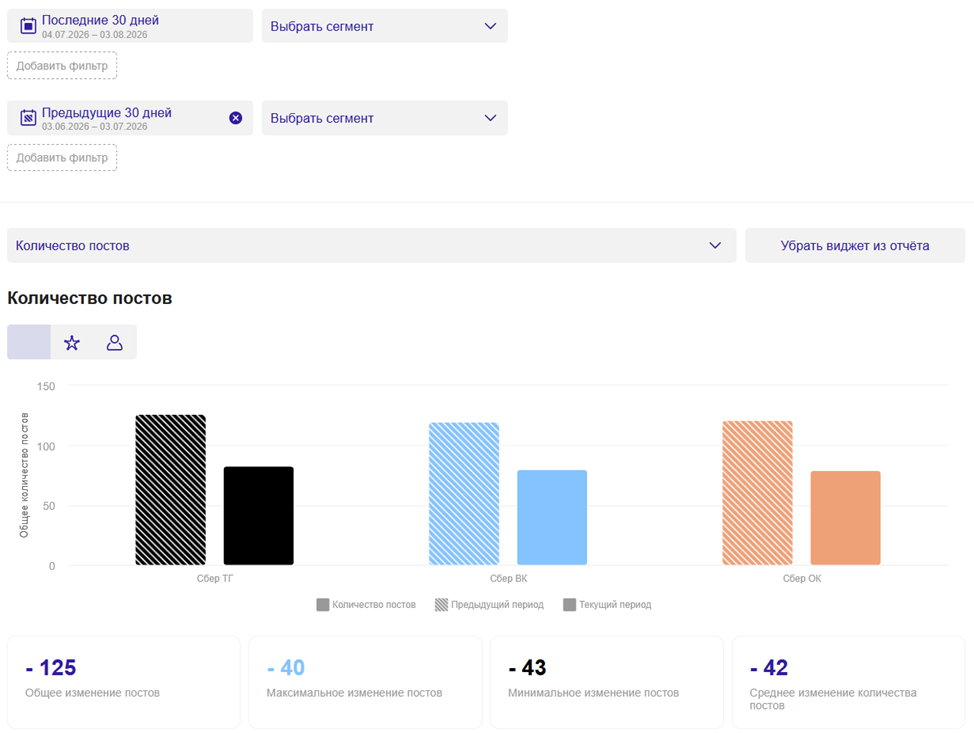
Task: Open the second 'Выбрать сегмент' dropdown
Action: [x=385, y=118]
